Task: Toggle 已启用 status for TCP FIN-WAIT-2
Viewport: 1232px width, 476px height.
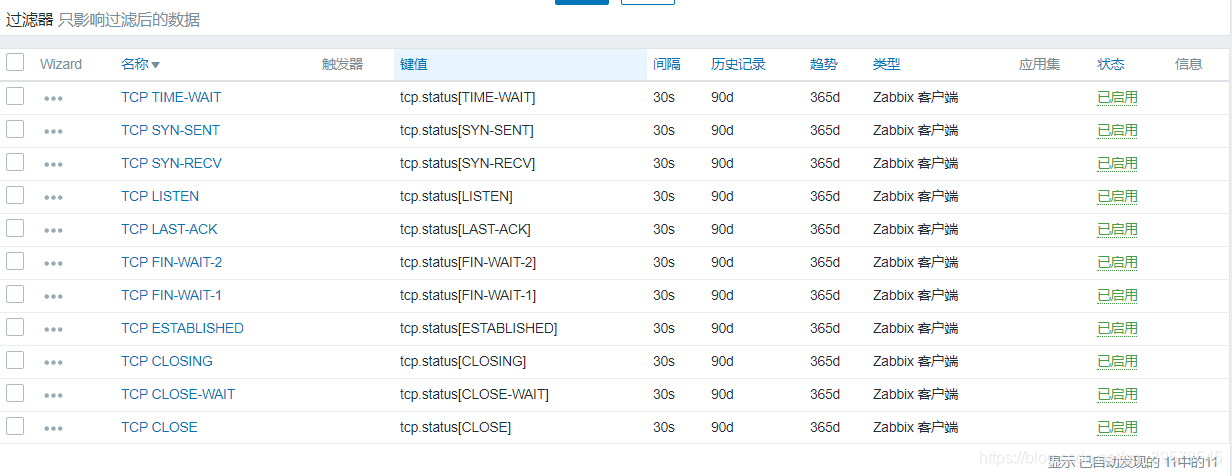Action: [1117, 262]
